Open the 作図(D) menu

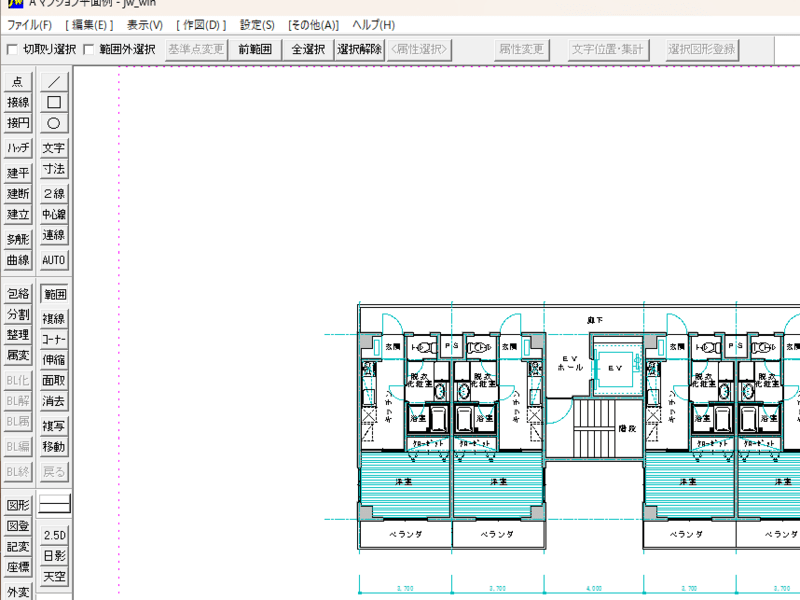(x=201, y=24)
